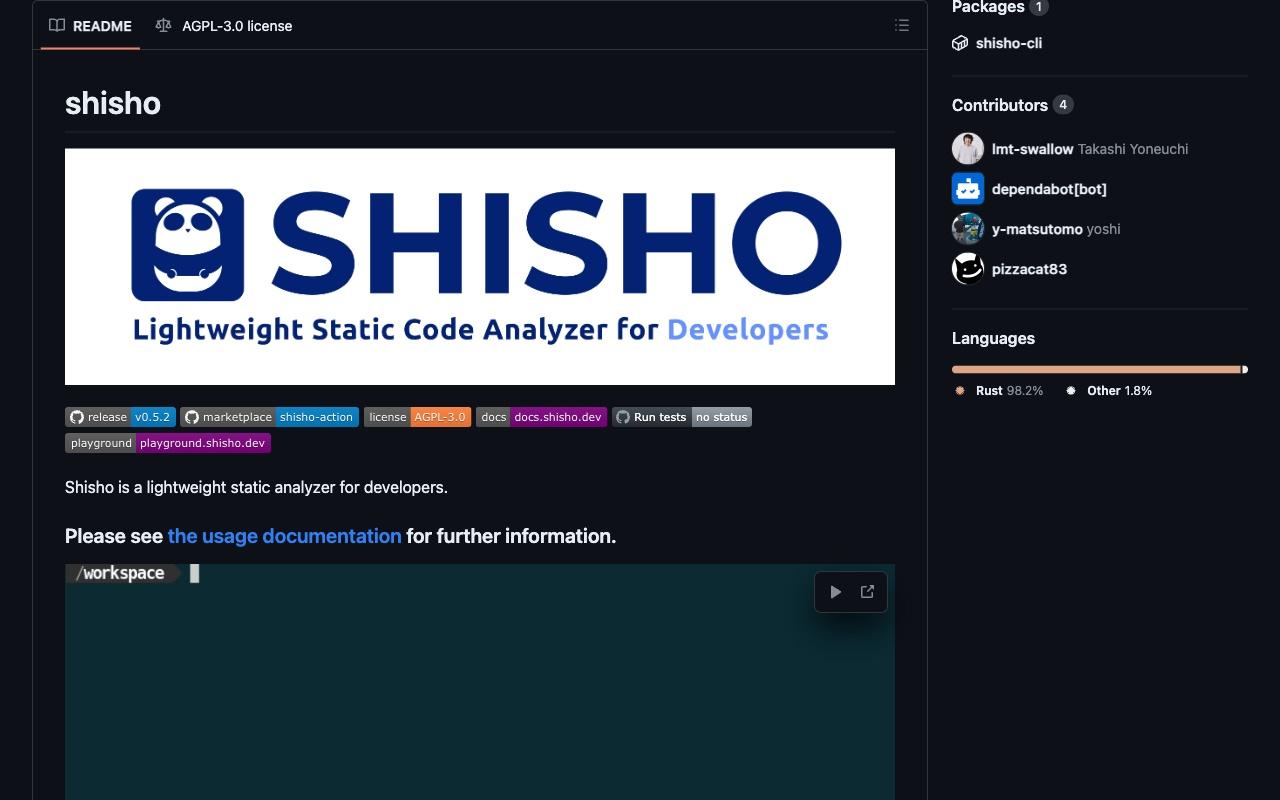Open the README tab
The height and width of the screenshot is (800, 1280).
(x=91, y=26)
